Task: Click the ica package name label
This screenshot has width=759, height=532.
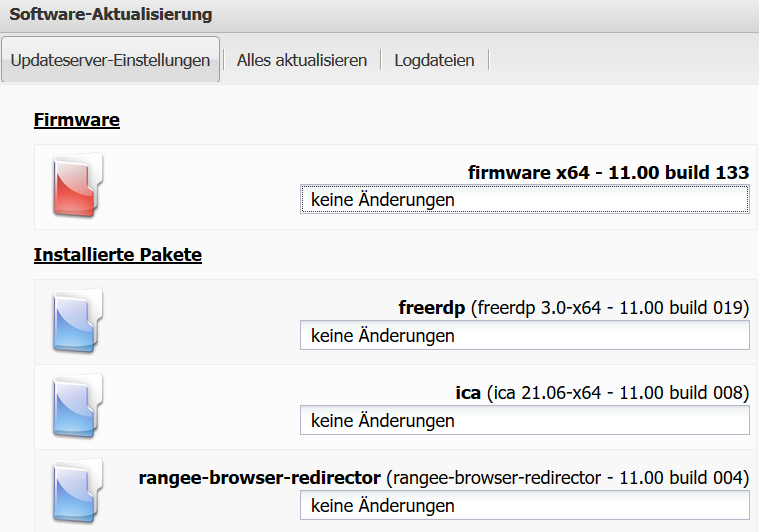Action: [468, 393]
